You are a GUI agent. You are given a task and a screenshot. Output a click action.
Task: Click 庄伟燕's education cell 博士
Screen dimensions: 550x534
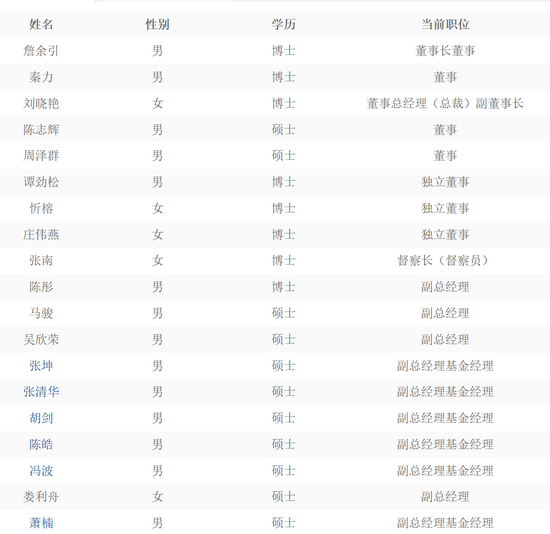click(x=283, y=234)
